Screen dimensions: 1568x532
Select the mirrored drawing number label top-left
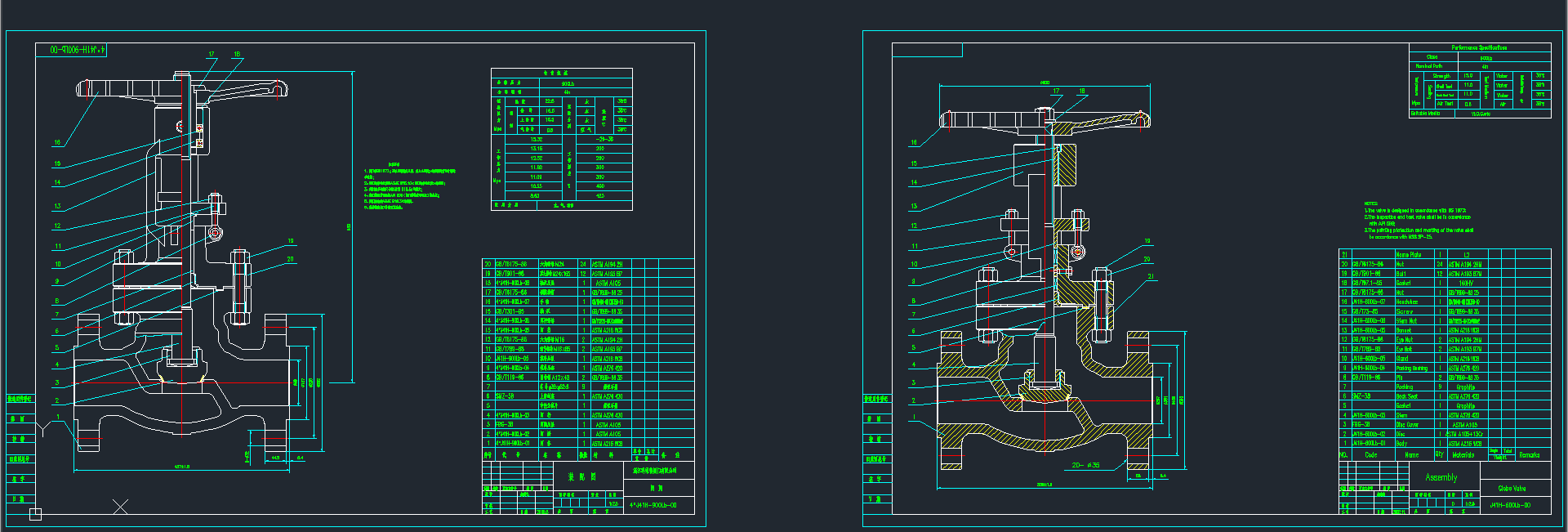coord(72,50)
